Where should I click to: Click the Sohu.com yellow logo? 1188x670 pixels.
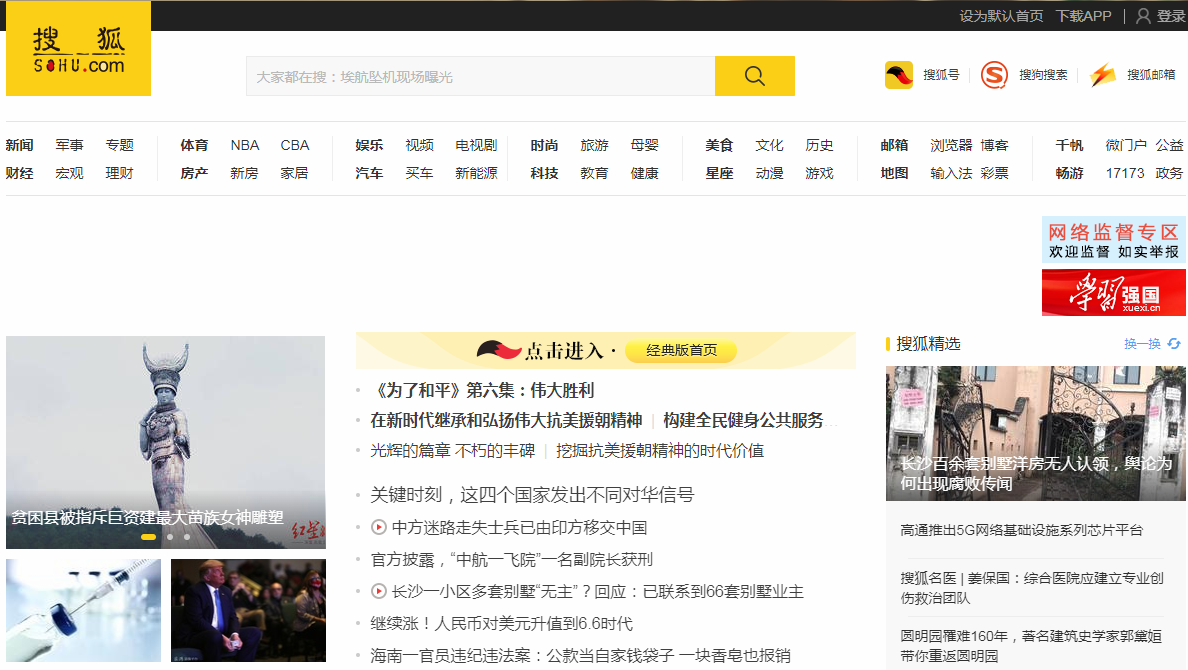tap(78, 49)
